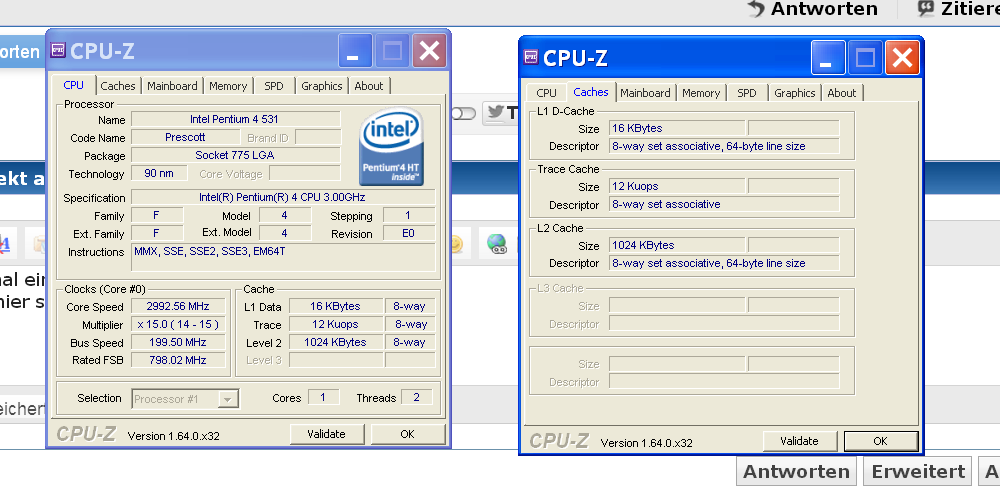Click the Core Speed value 2992.56 MHz
The width and height of the screenshot is (1000, 498).
click(178, 306)
